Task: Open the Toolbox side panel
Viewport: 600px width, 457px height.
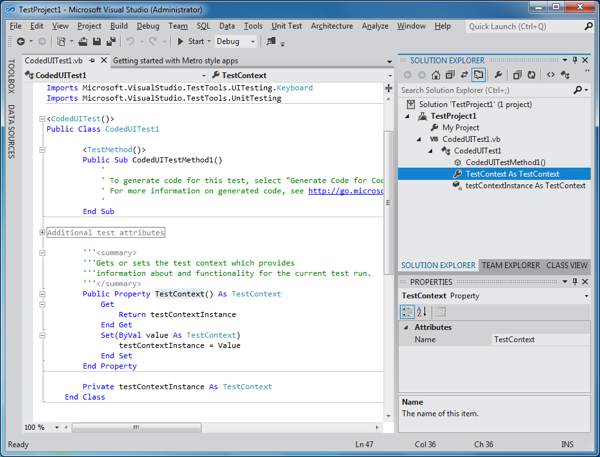Action: pyautogui.click(x=11, y=76)
